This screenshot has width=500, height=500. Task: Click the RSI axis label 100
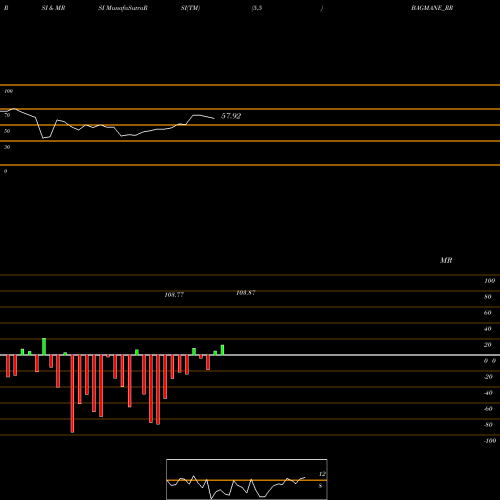(8, 91)
